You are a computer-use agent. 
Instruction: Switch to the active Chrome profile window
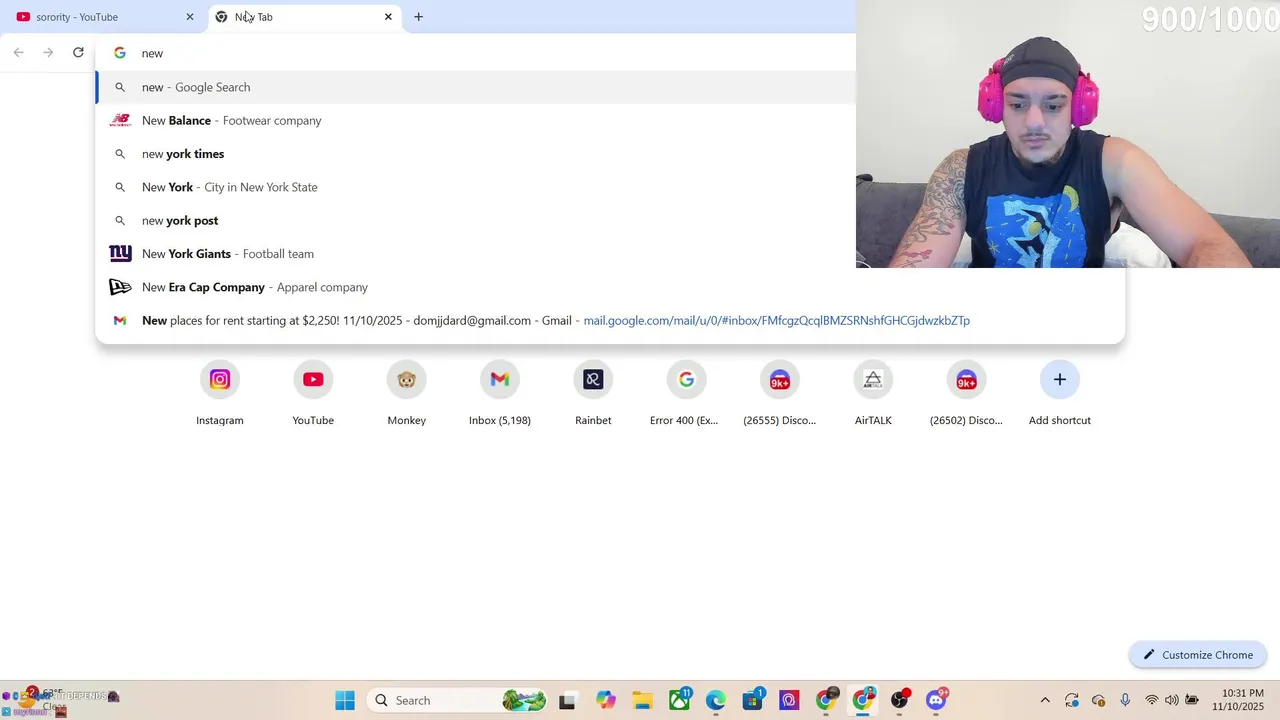(x=863, y=699)
